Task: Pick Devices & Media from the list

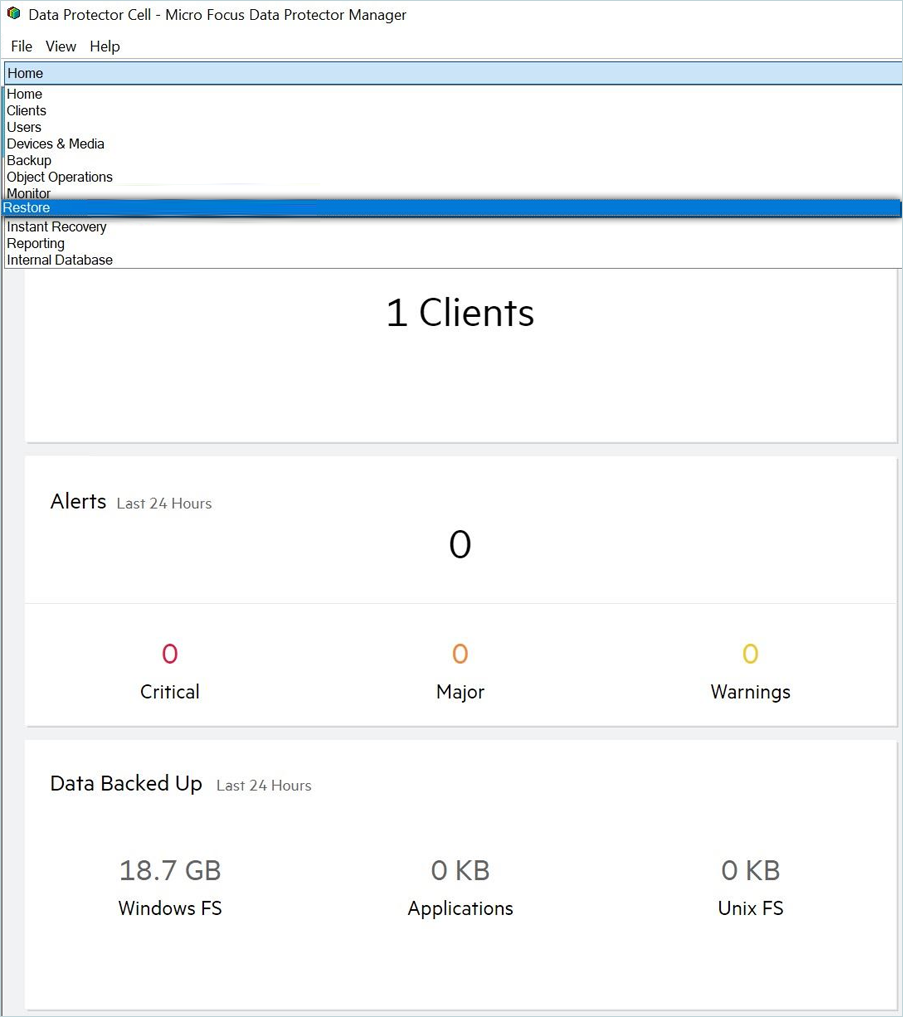Action: click(x=56, y=144)
